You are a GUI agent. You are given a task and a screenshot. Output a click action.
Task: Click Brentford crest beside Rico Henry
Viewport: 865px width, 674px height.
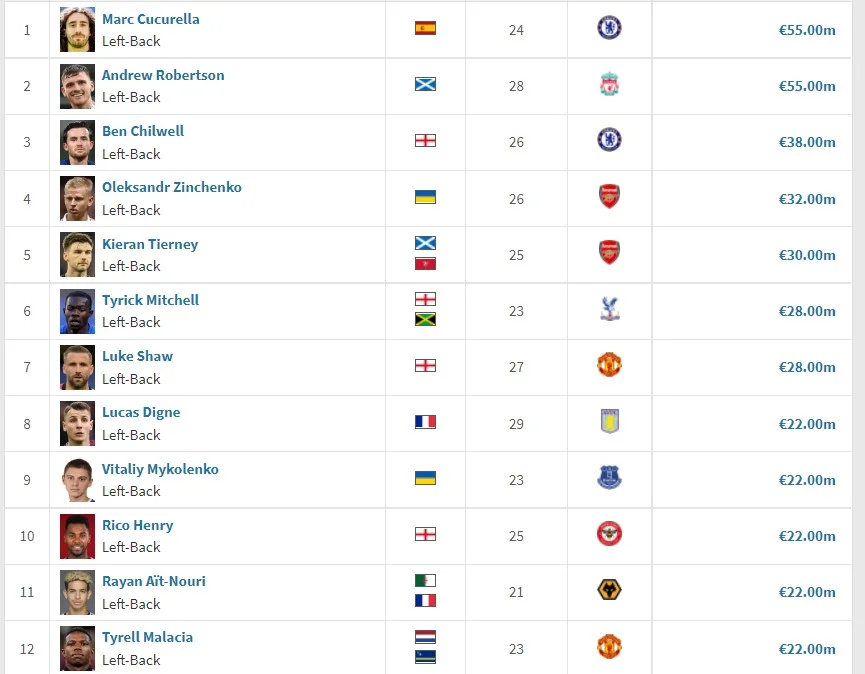tap(609, 534)
